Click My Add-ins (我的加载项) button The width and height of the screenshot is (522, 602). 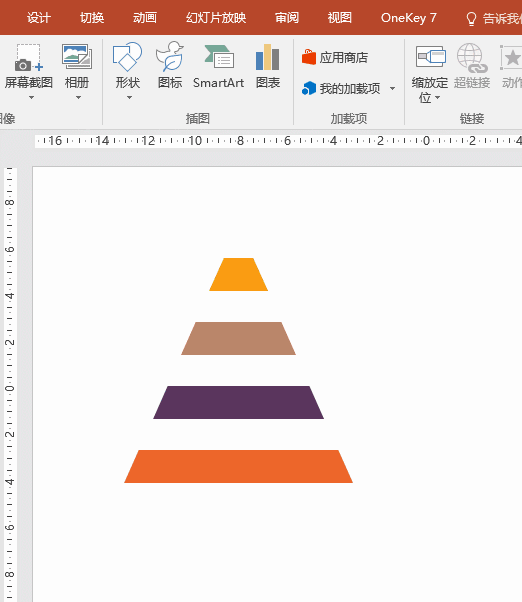pos(341,88)
